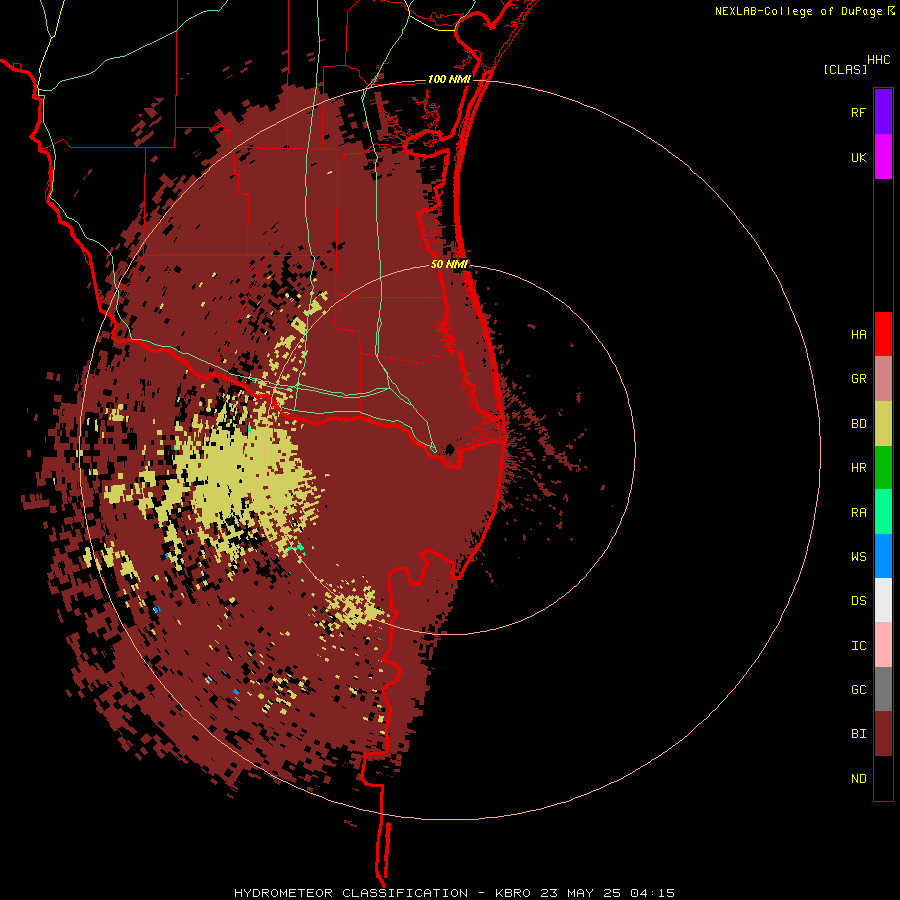Click the '50 NMI' range ring label
This screenshot has width=900, height=900.
click(x=449, y=264)
